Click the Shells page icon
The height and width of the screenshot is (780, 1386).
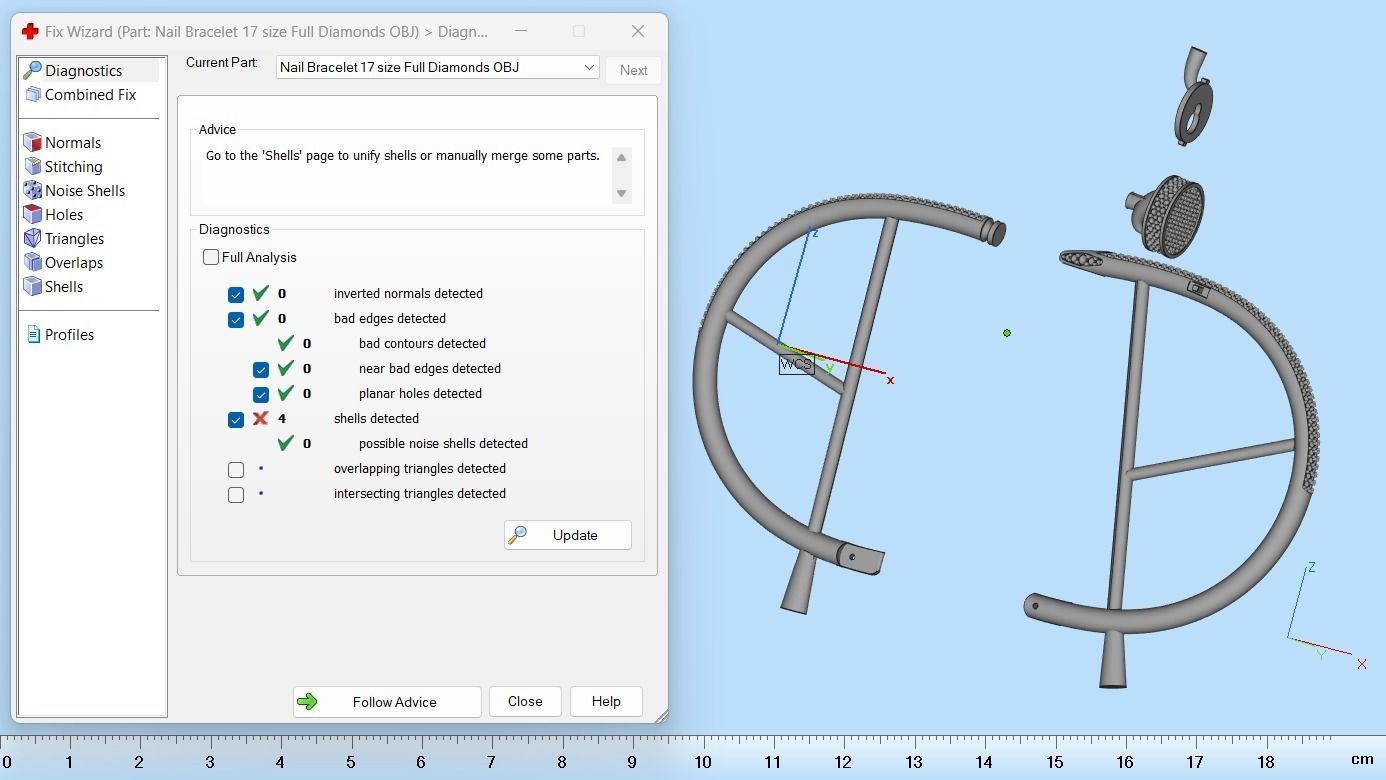point(32,286)
